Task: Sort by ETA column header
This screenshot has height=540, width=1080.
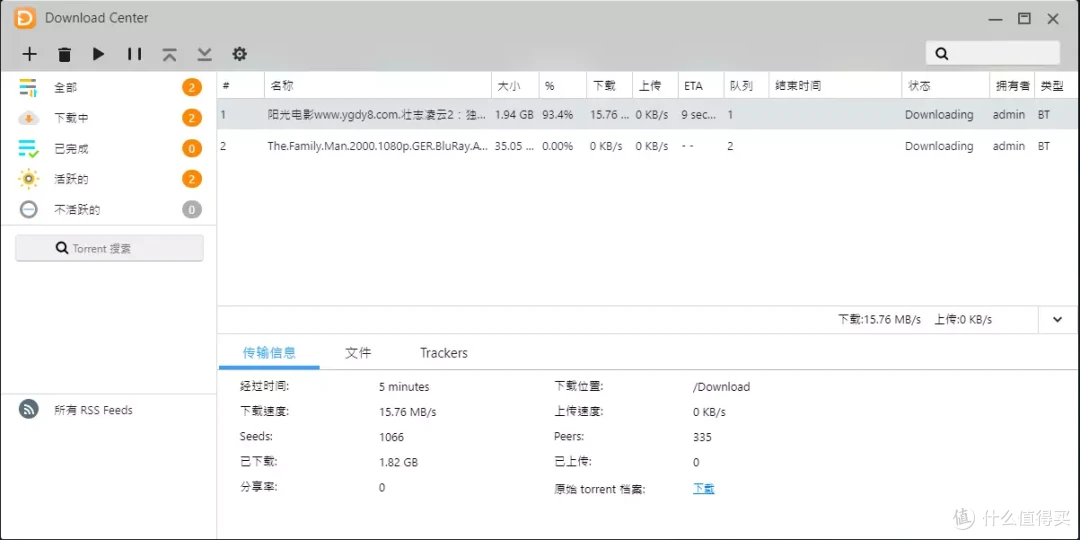Action: [x=700, y=86]
